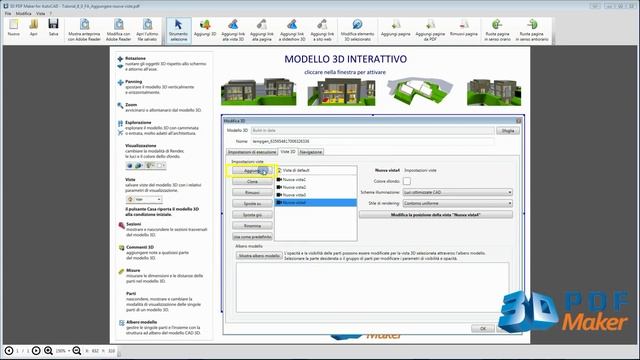Go to next page arrow in status bar
Image resolution: width=640 pixels, height=360 pixels.
(36, 351)
